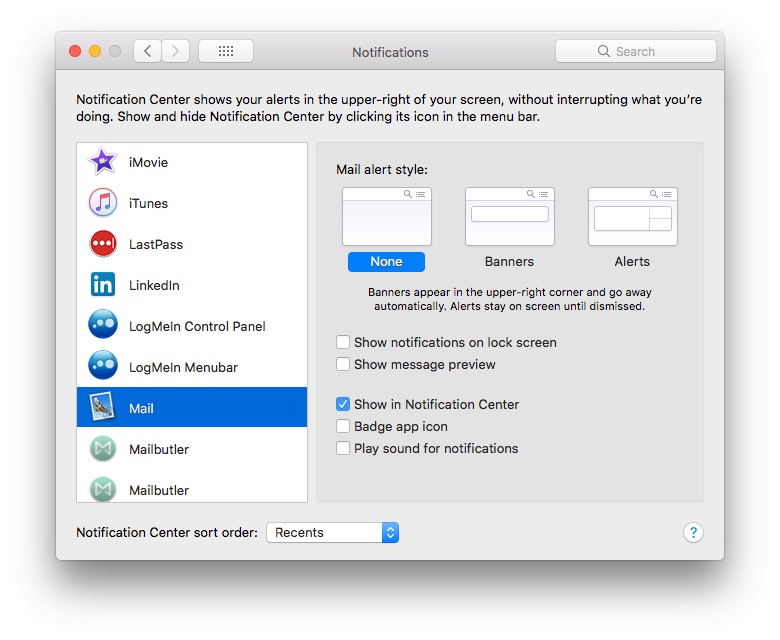The image size is (780, 640).
Task: Select LastPass name in list
Action: click(x=156, y=244)
